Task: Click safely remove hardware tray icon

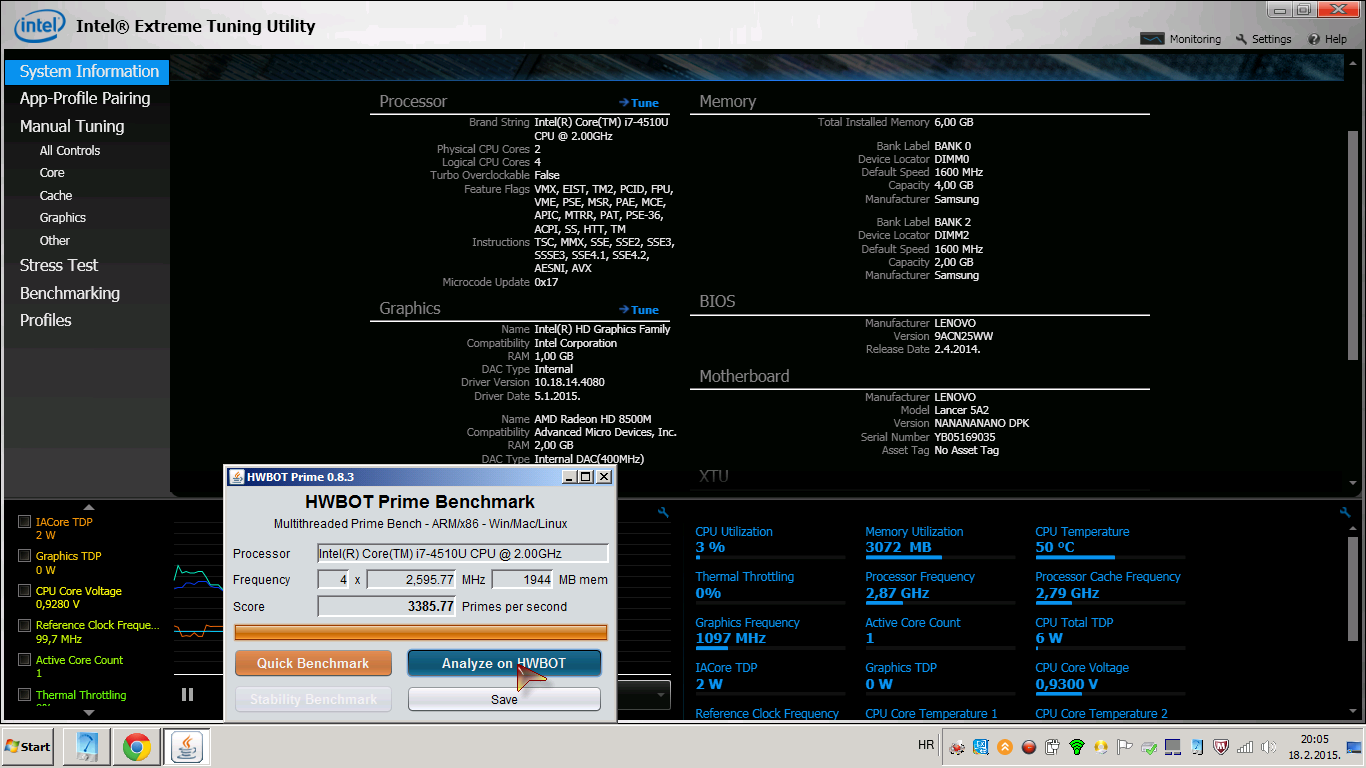Action: click(x=1149, y=747)
